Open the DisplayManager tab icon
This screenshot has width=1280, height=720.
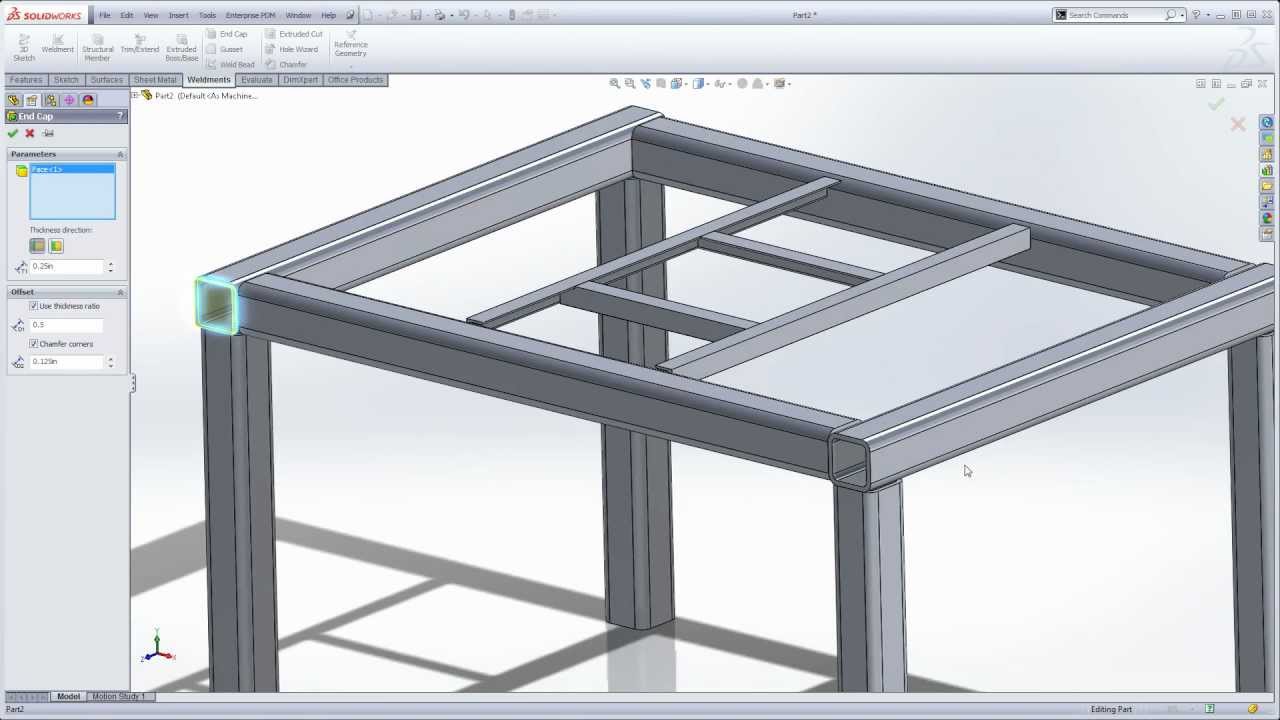(x=88, y=100)
